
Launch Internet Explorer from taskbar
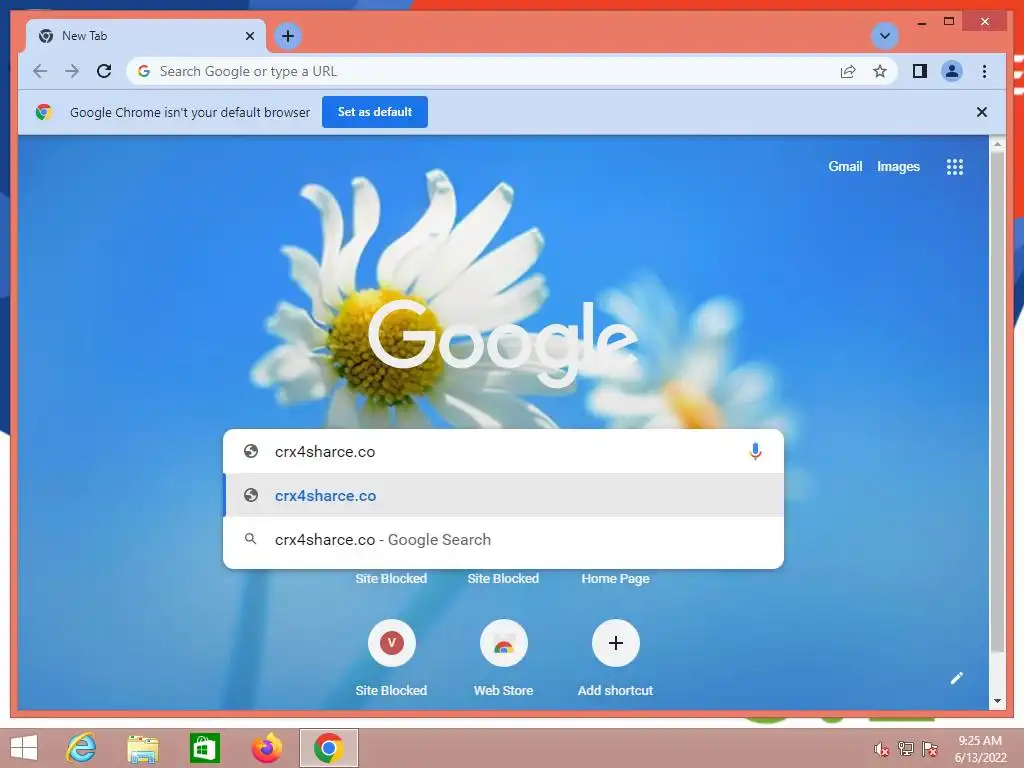click(82, 748)
